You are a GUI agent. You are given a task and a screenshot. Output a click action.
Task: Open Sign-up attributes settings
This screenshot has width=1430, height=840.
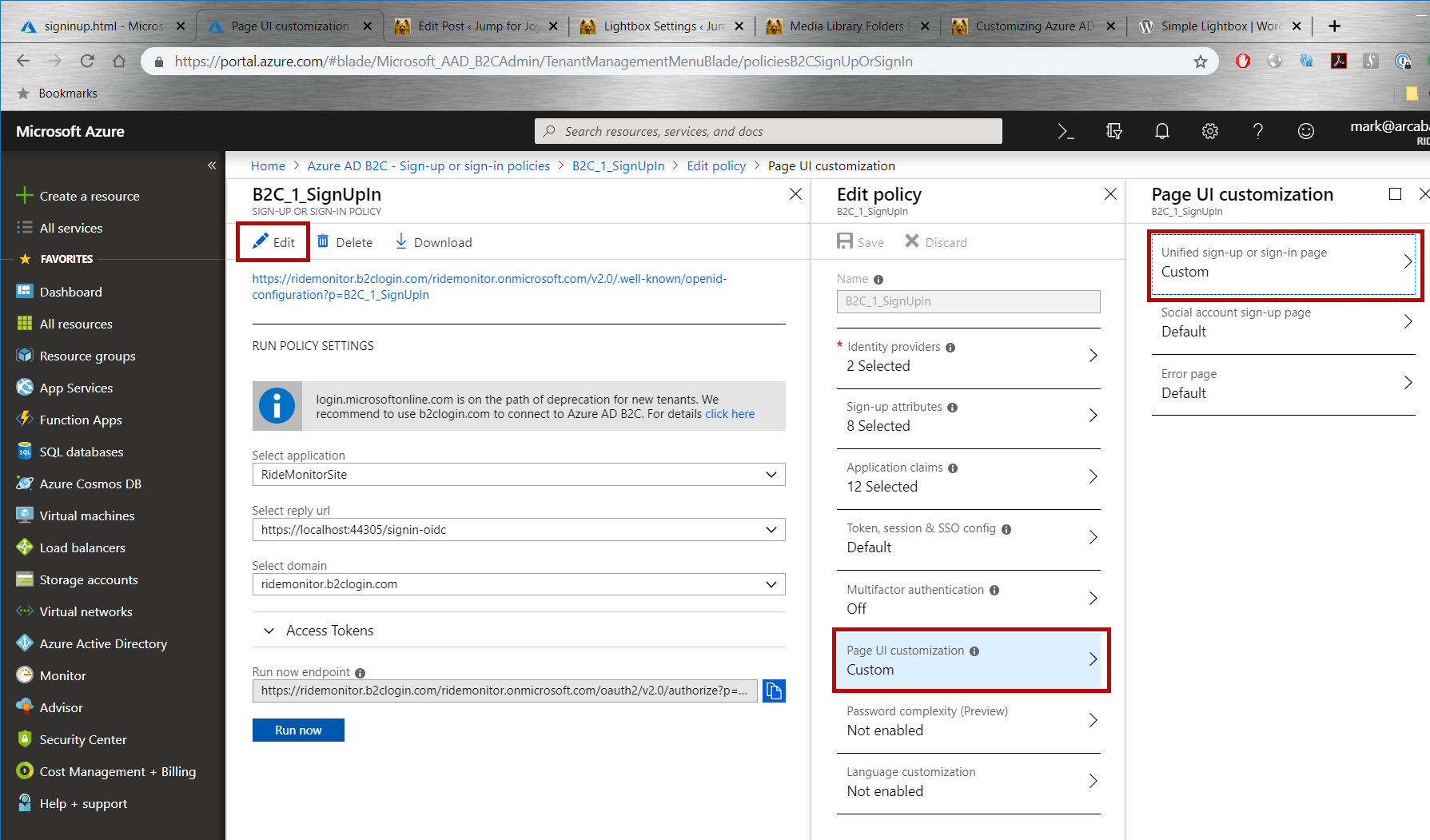point(969,416)
